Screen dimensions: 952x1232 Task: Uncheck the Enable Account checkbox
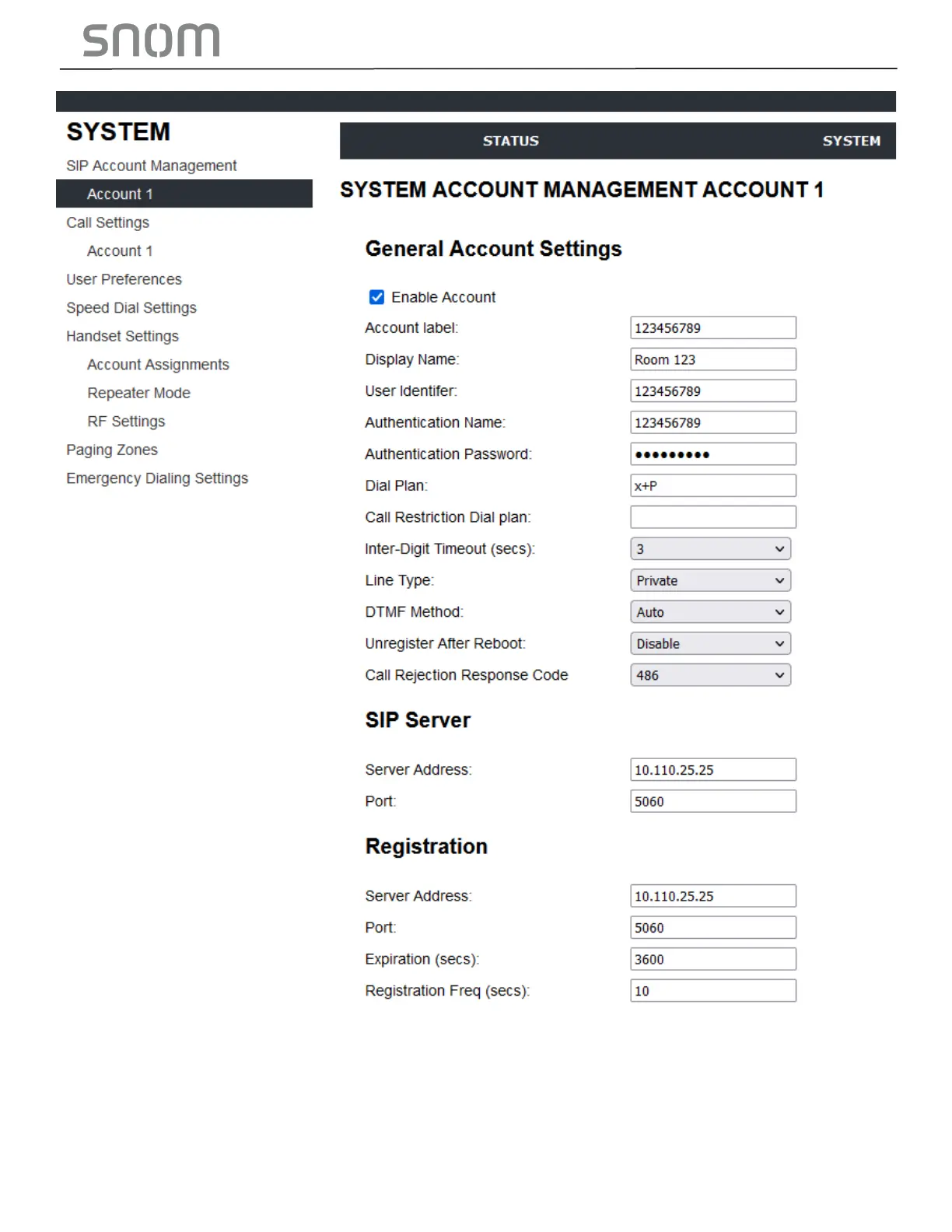tap(376, 297)
